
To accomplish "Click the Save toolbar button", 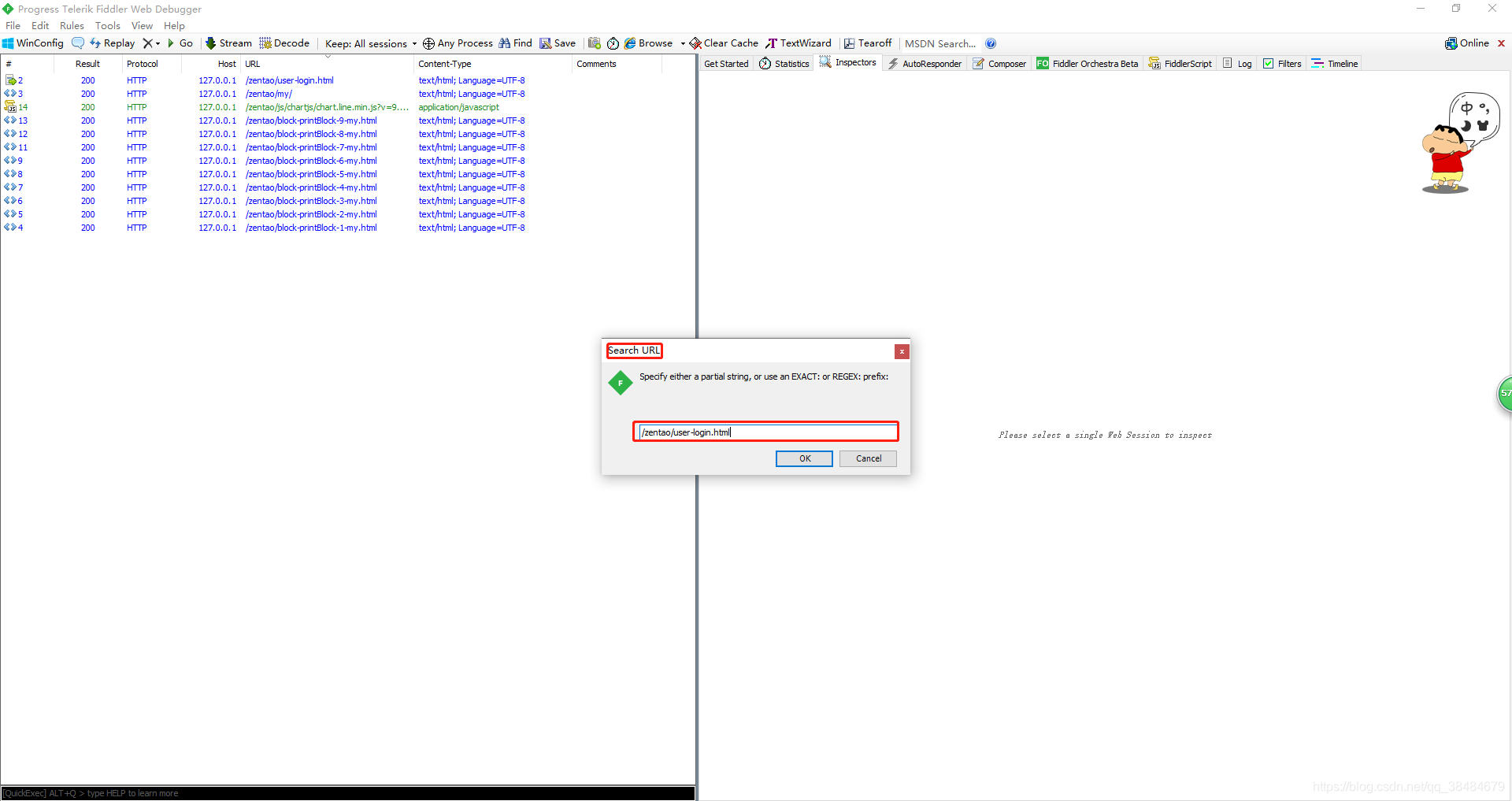I will tap(558, 43).
